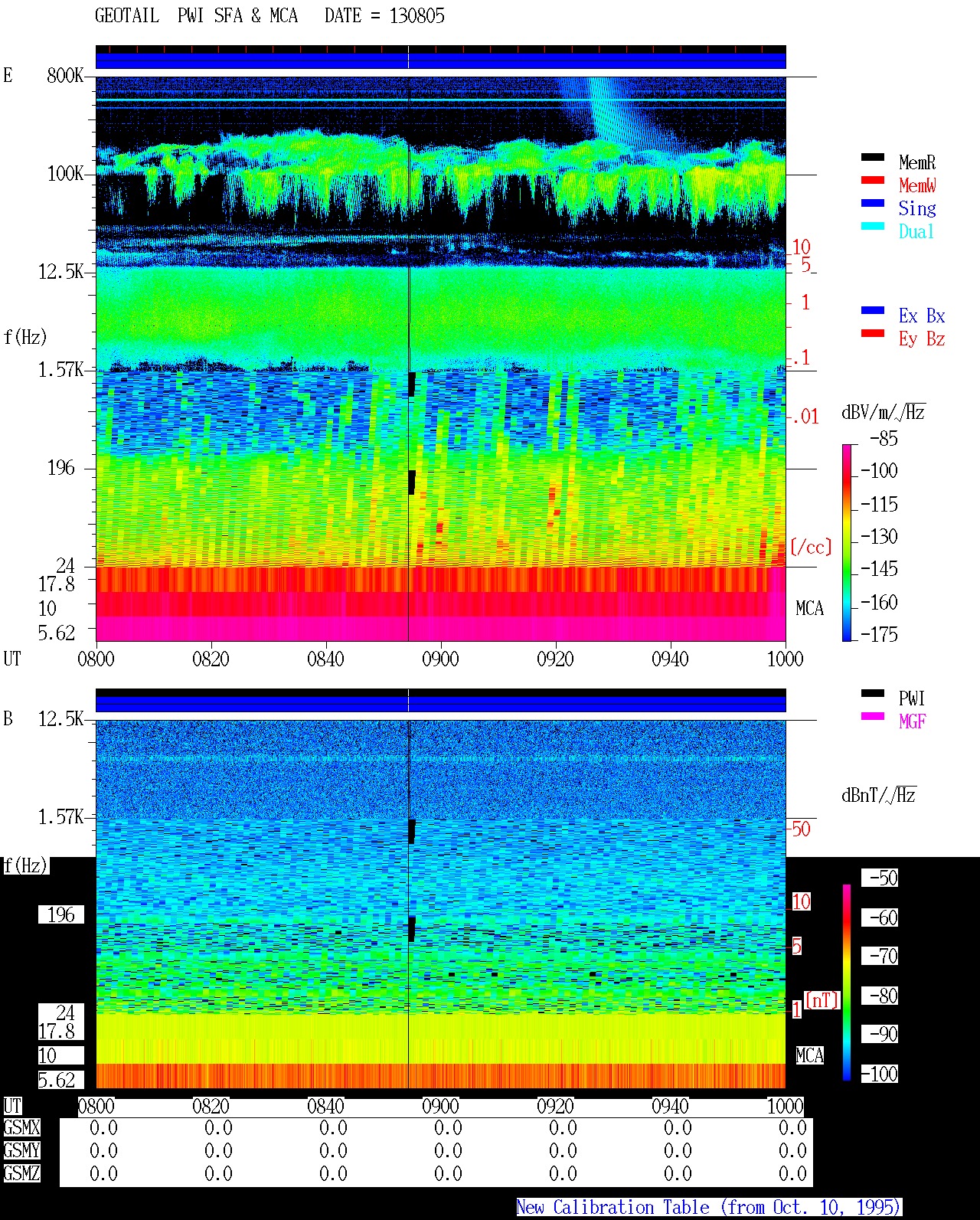Click the MGF legend label
The width and height of the screenshot is (980, 1220).
[912, 721]
